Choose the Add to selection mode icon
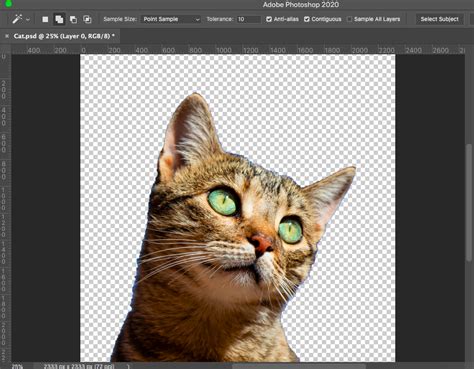This screenshot has height=369, width=474. click(59, 19)
